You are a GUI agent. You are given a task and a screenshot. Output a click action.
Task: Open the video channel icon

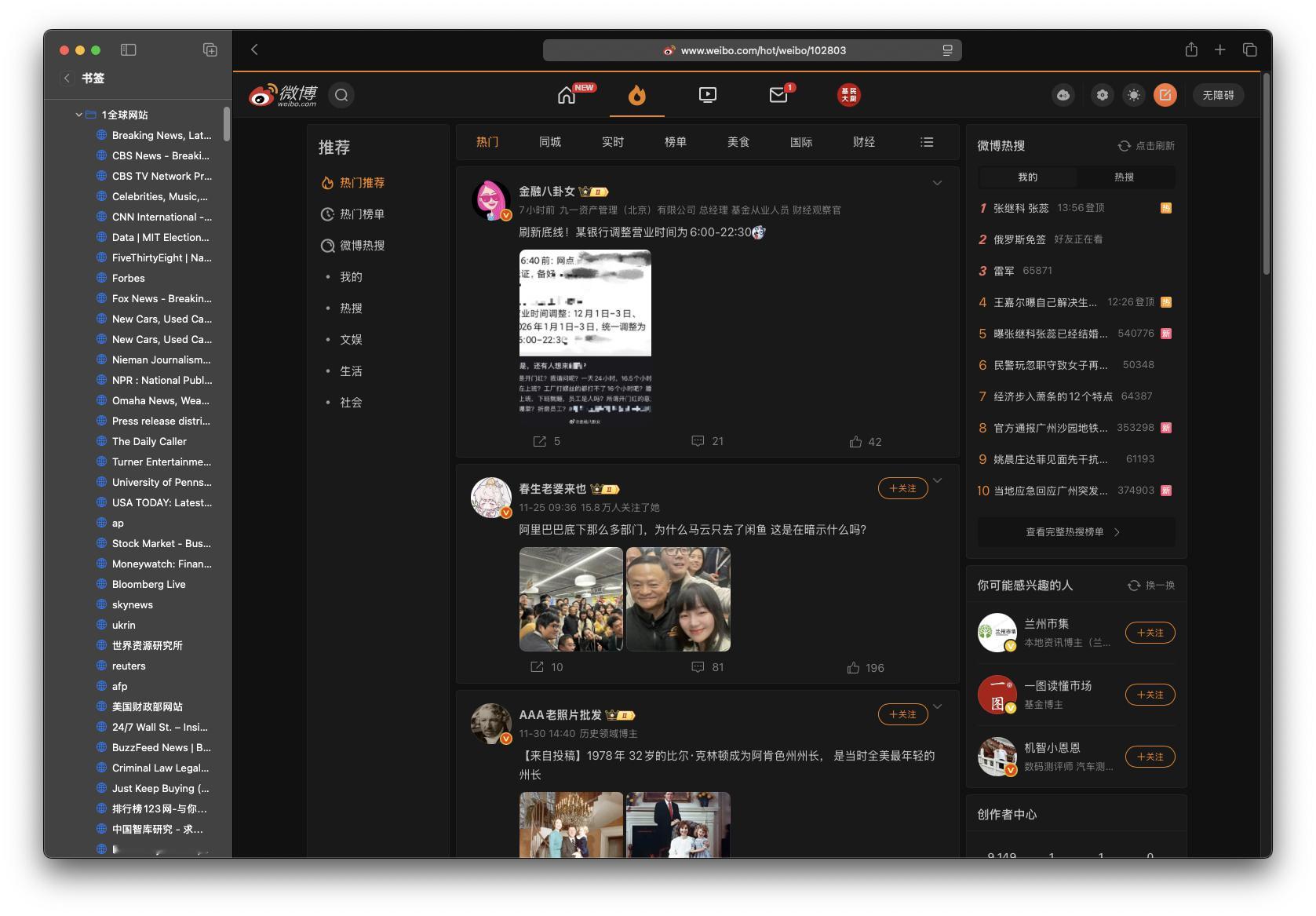click(707, 95)
